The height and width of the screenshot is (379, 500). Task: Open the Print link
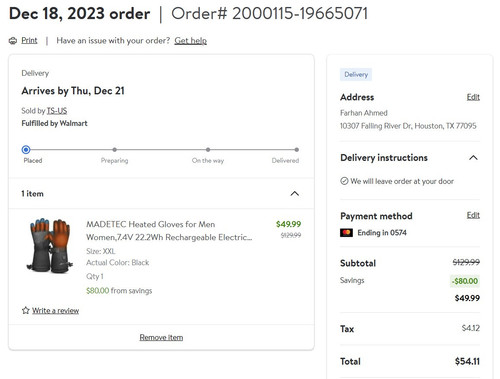tap(29, 40)
